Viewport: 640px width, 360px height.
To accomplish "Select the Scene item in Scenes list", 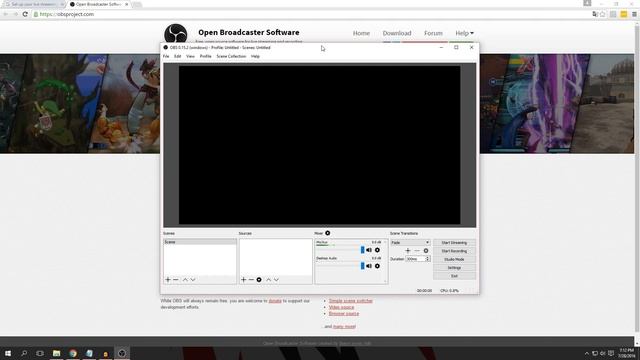I will coord(200,242).
